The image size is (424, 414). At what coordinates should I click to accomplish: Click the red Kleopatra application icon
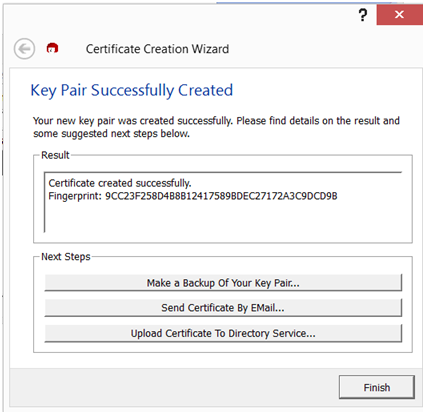pyautogui.click(x=52, y=48)
